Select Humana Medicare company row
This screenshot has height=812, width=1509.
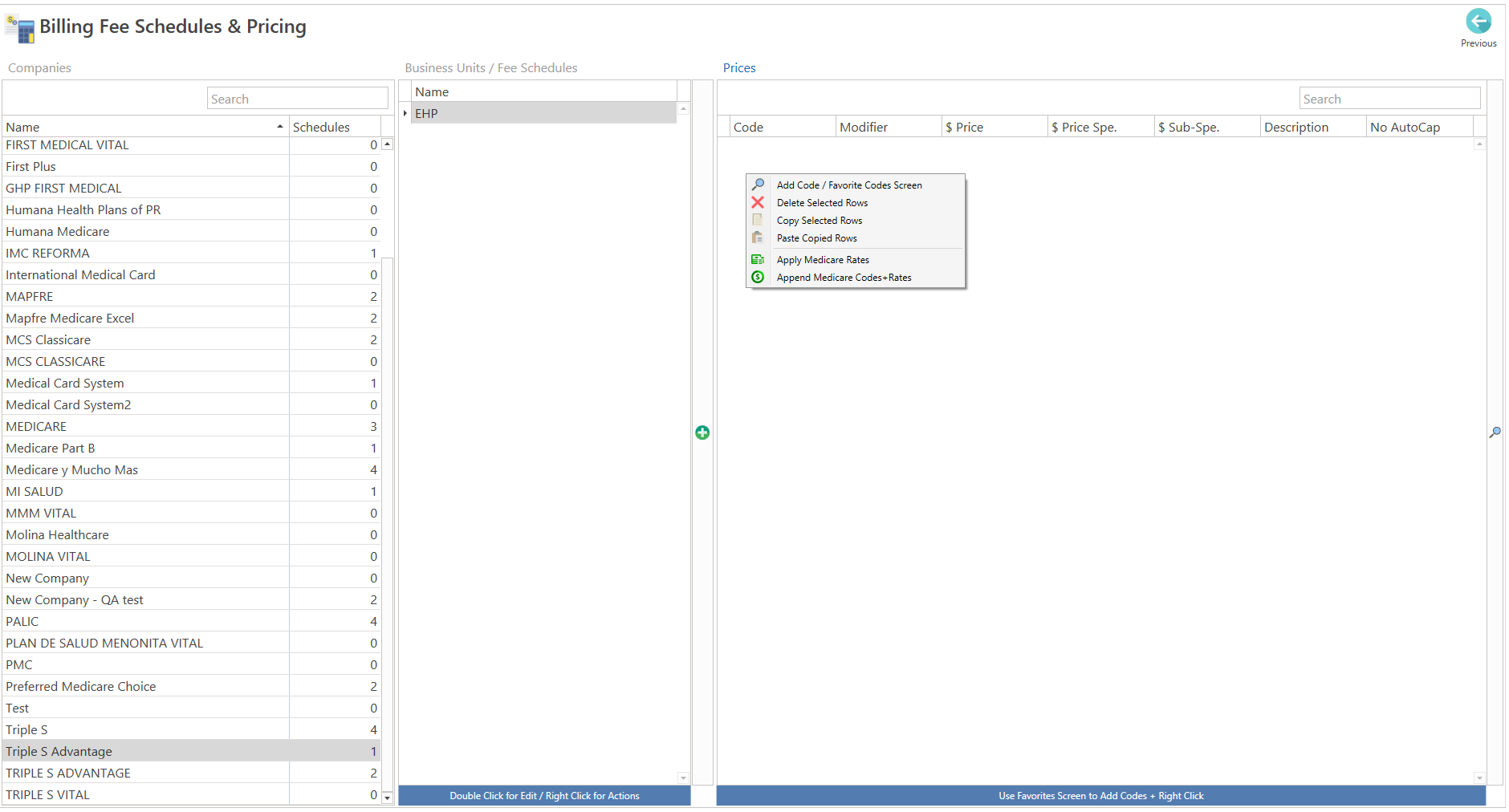point(191,231)
